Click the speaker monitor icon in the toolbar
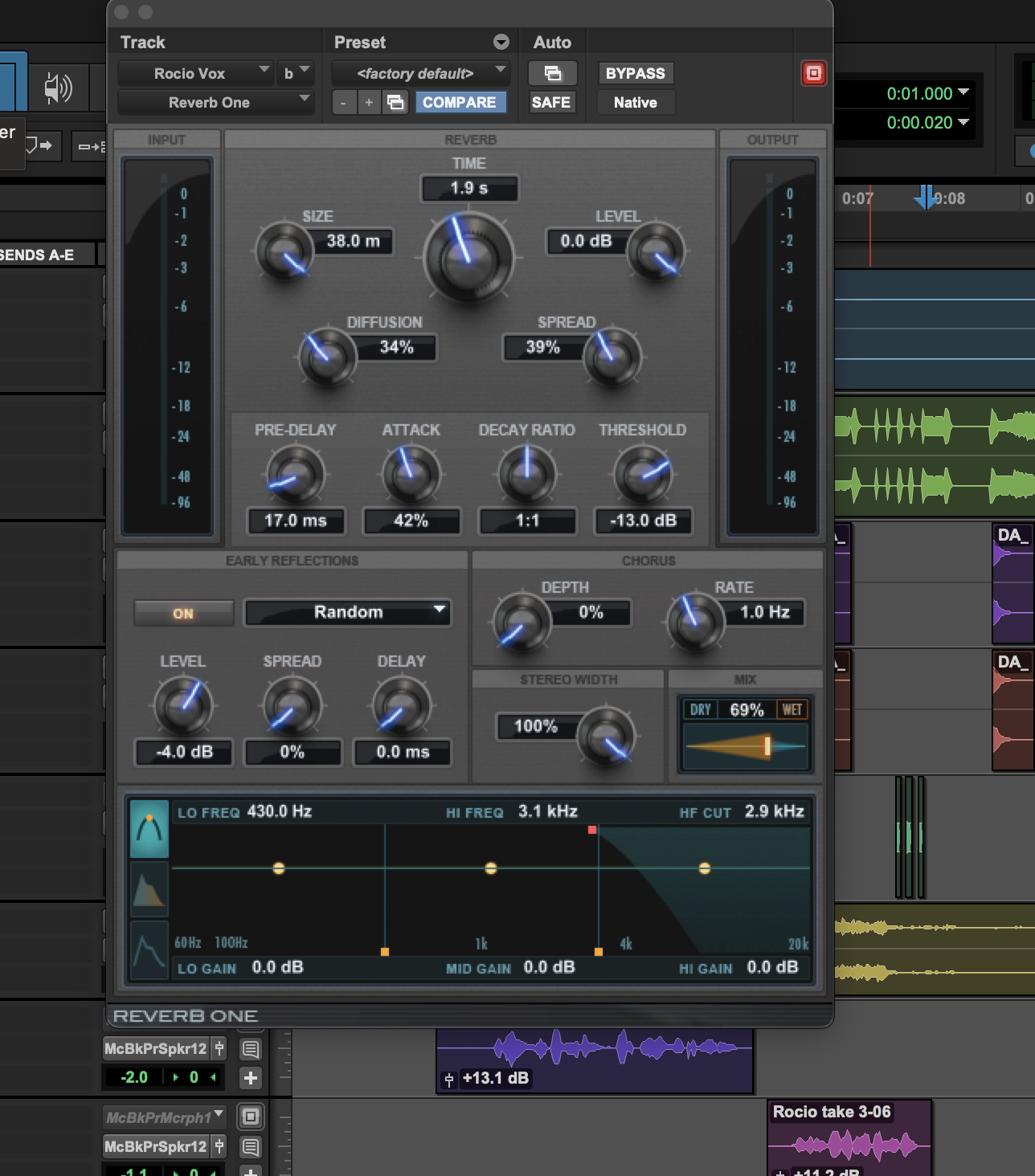 tap(58, 88)
